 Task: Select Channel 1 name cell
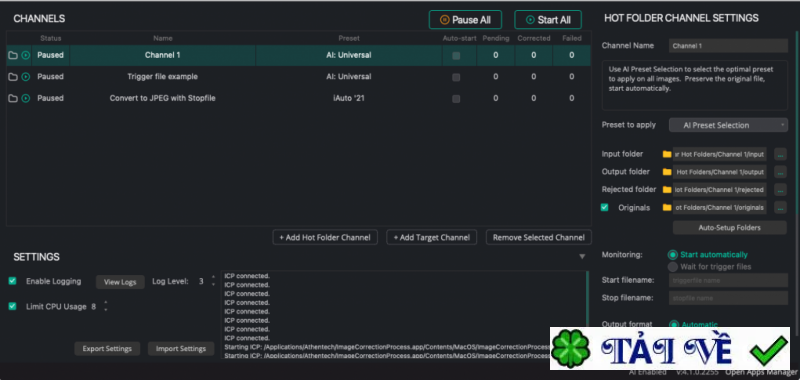(x=162, y=55)
